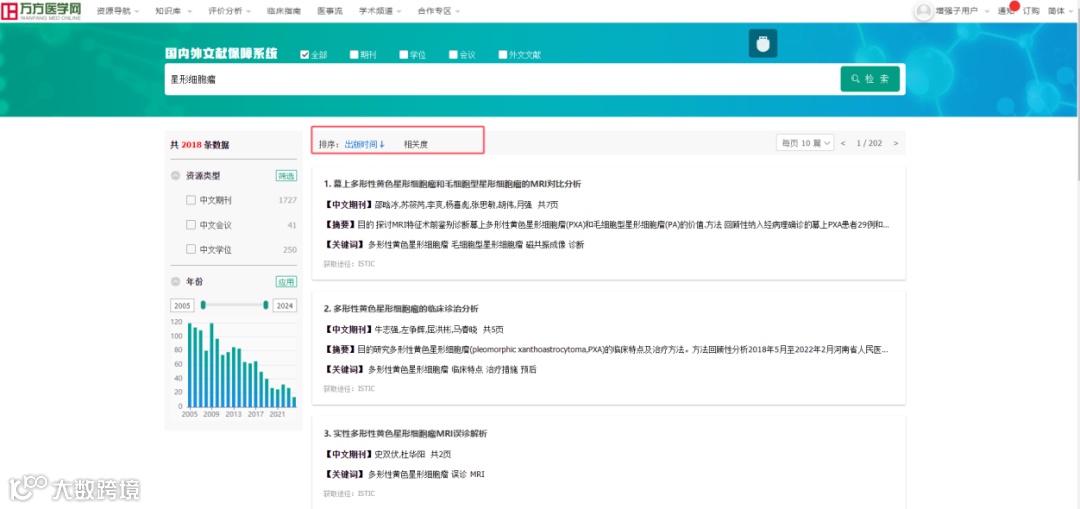1080x509 pixels.
Task: Click the 万方医学网 logo
Action: 41,11
